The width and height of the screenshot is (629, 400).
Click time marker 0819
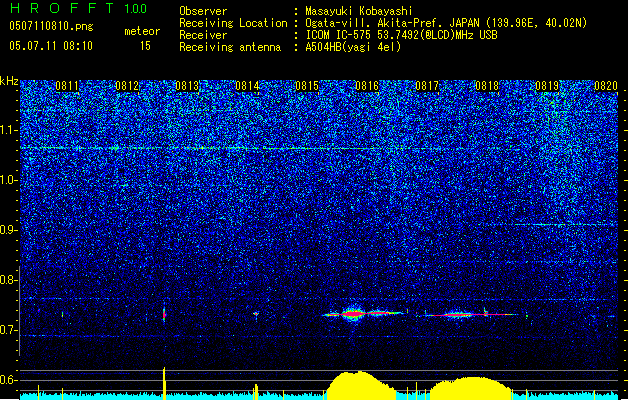tap(547, 86)
